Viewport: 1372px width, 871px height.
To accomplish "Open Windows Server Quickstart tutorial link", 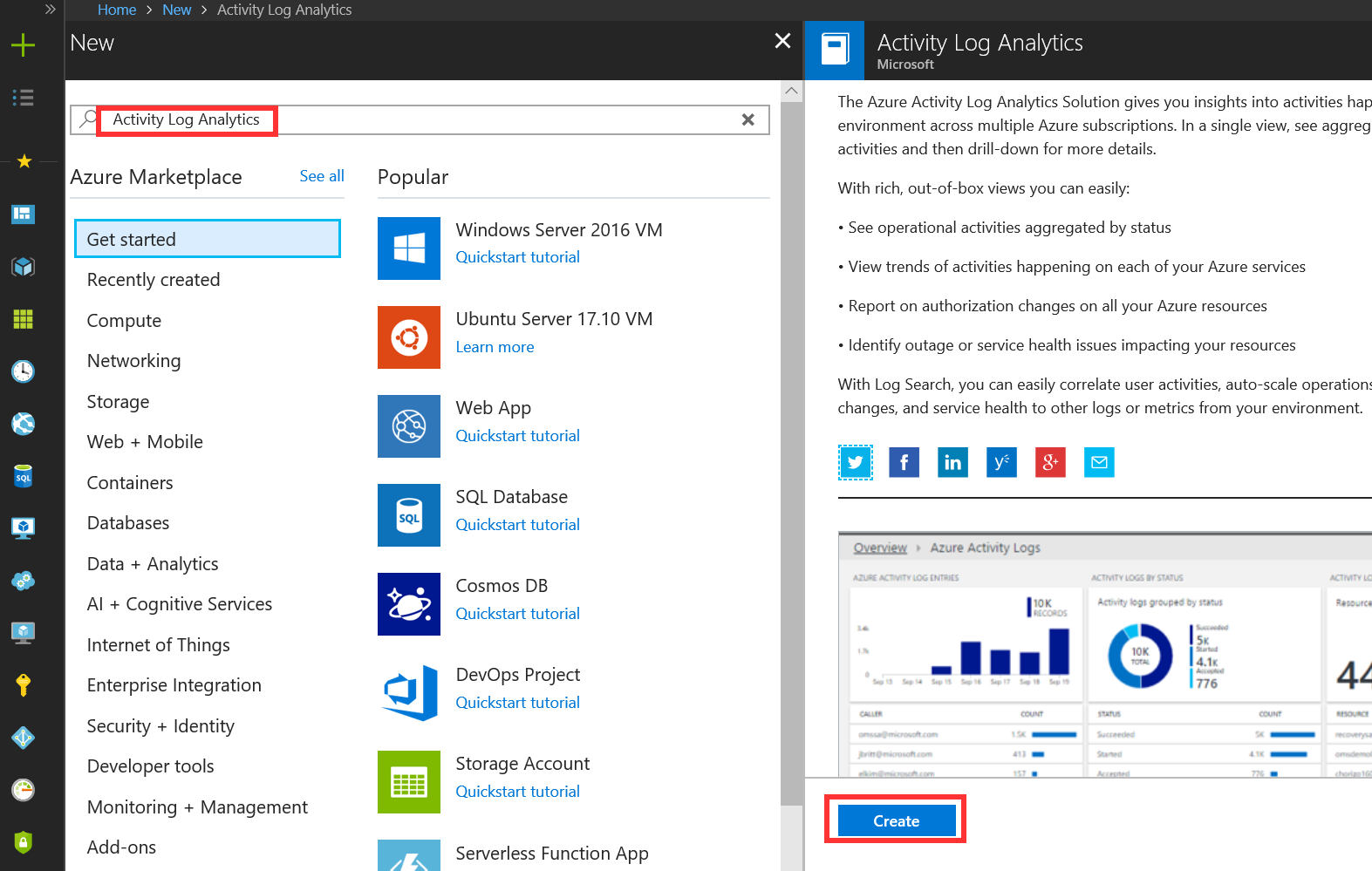I will (518, 257).
